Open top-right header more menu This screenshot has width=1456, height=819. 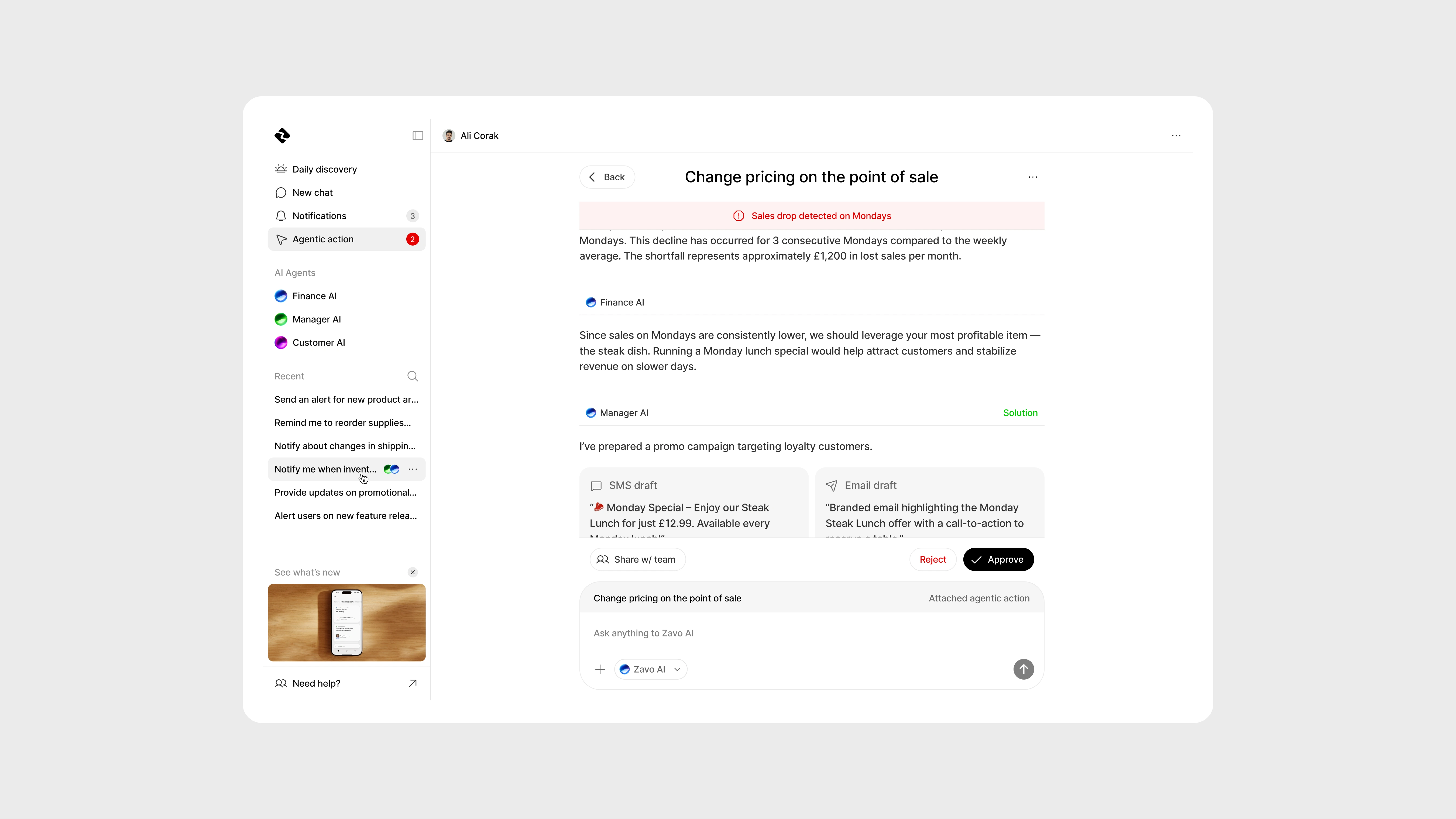(1176, 136)
